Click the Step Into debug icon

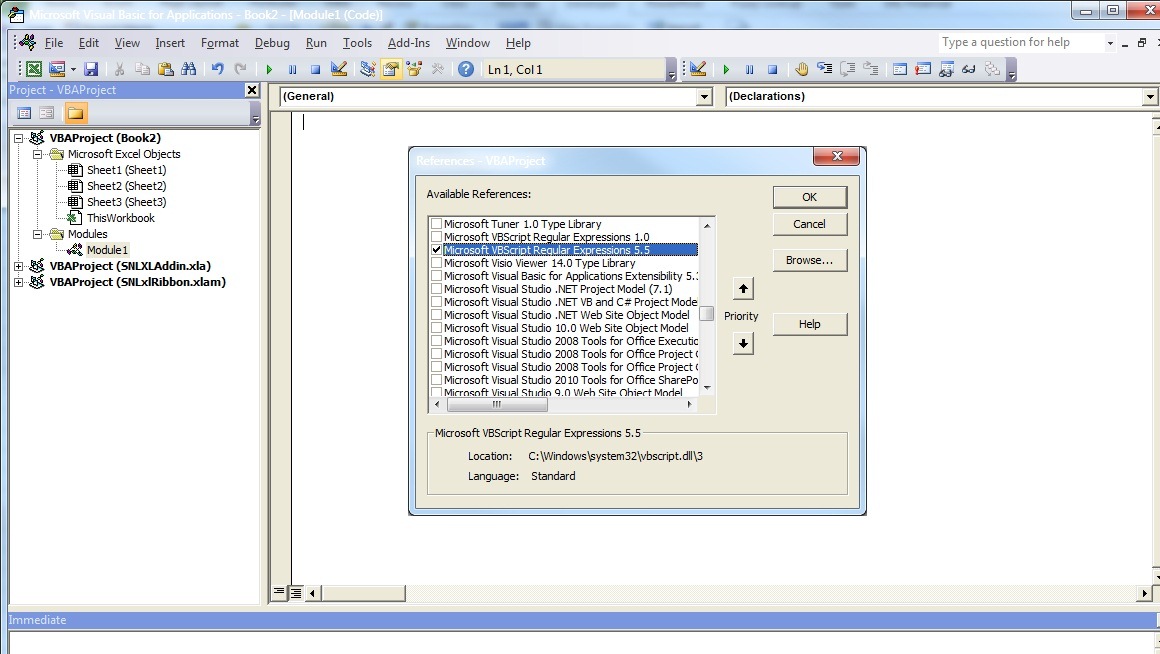(824, 70)
